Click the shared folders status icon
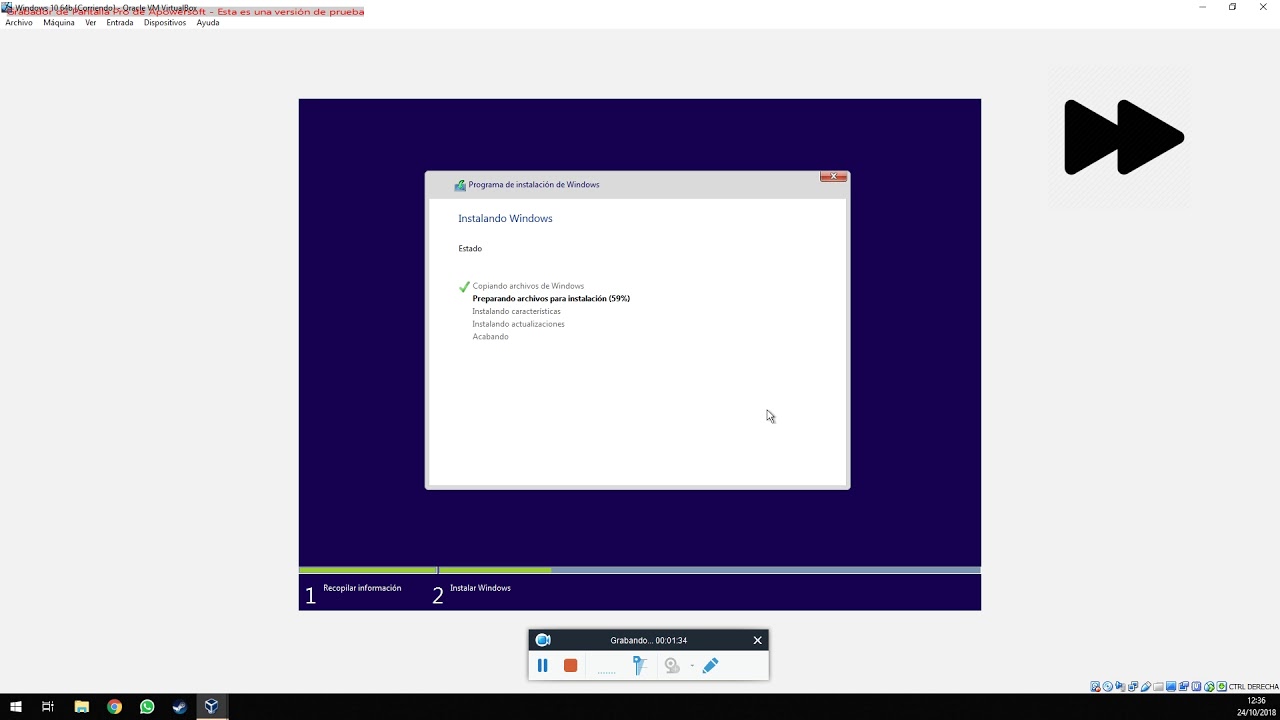Screen dimensions: 1280x720 point(1158,686)
